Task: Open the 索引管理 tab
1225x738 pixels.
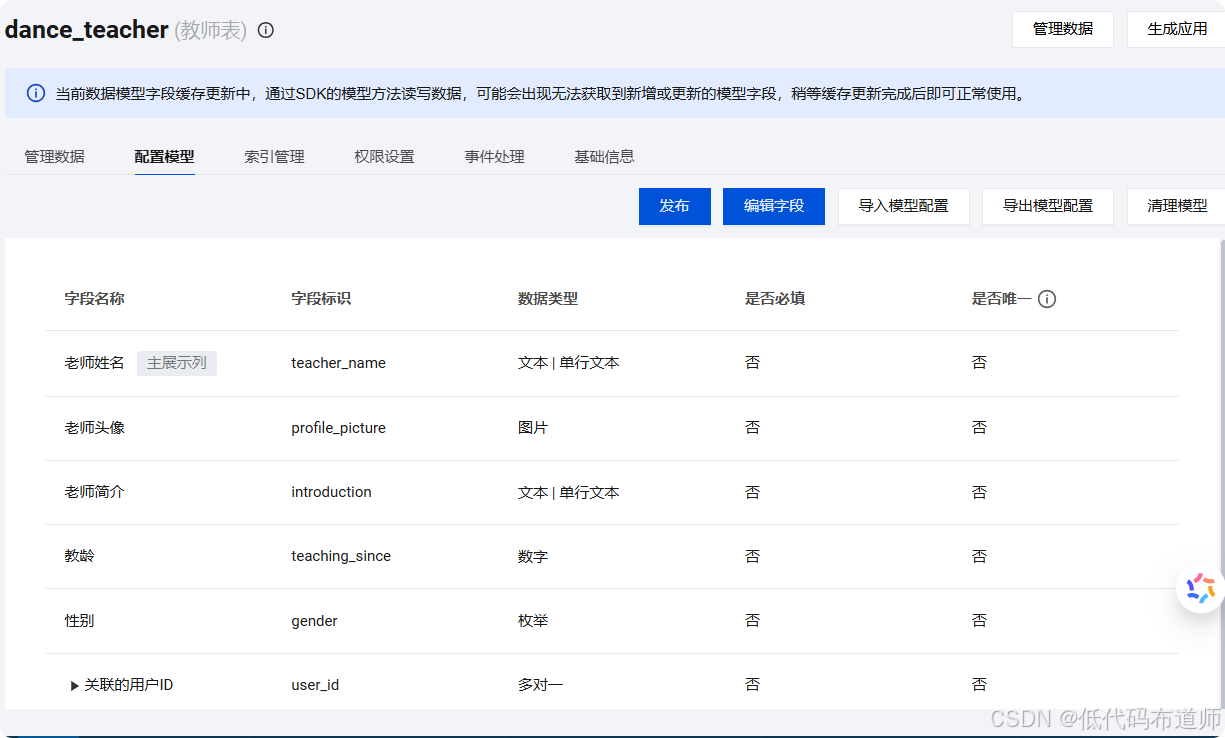Action: click(274, 157)
